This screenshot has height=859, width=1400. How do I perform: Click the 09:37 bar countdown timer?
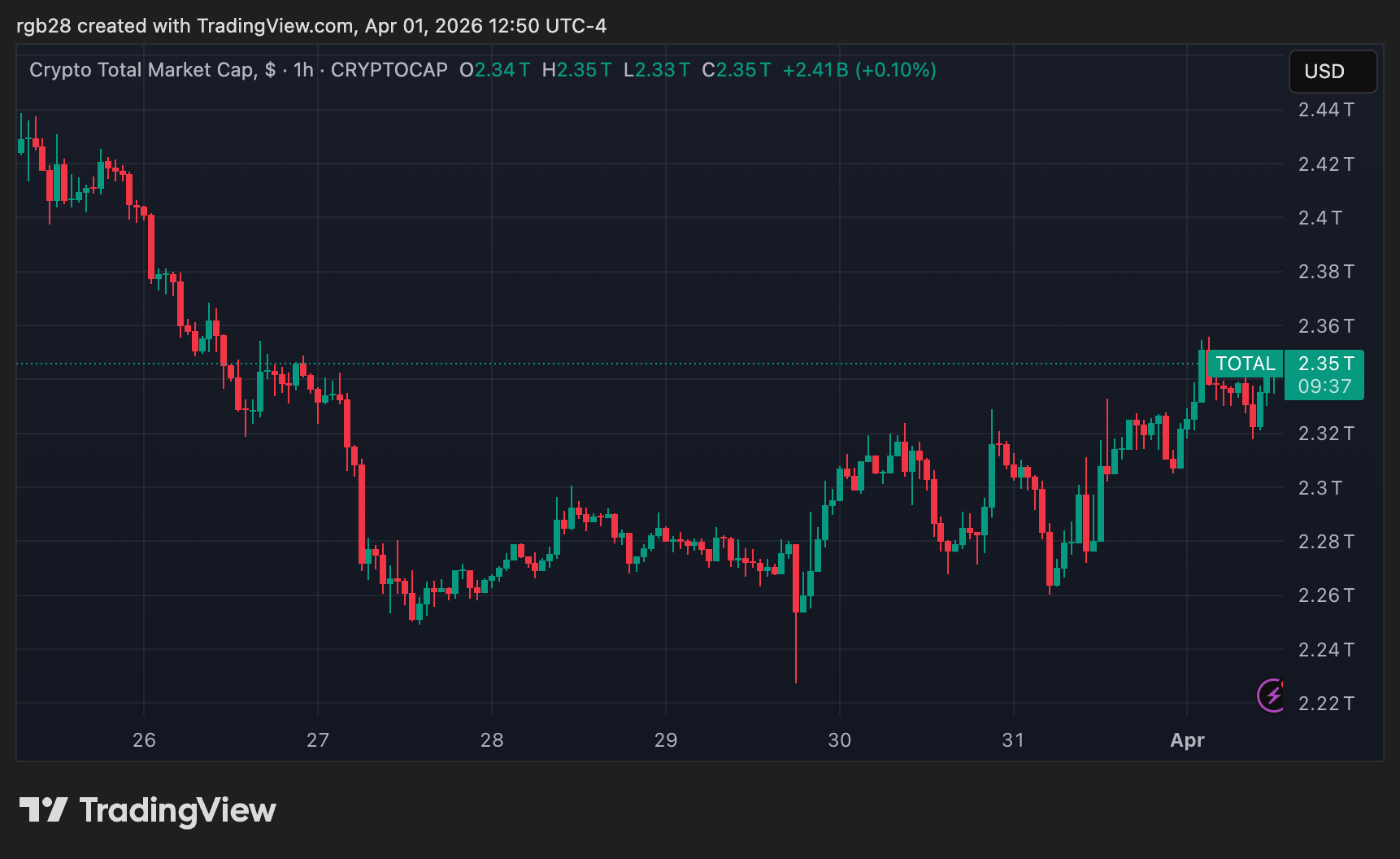point(1324,386)
